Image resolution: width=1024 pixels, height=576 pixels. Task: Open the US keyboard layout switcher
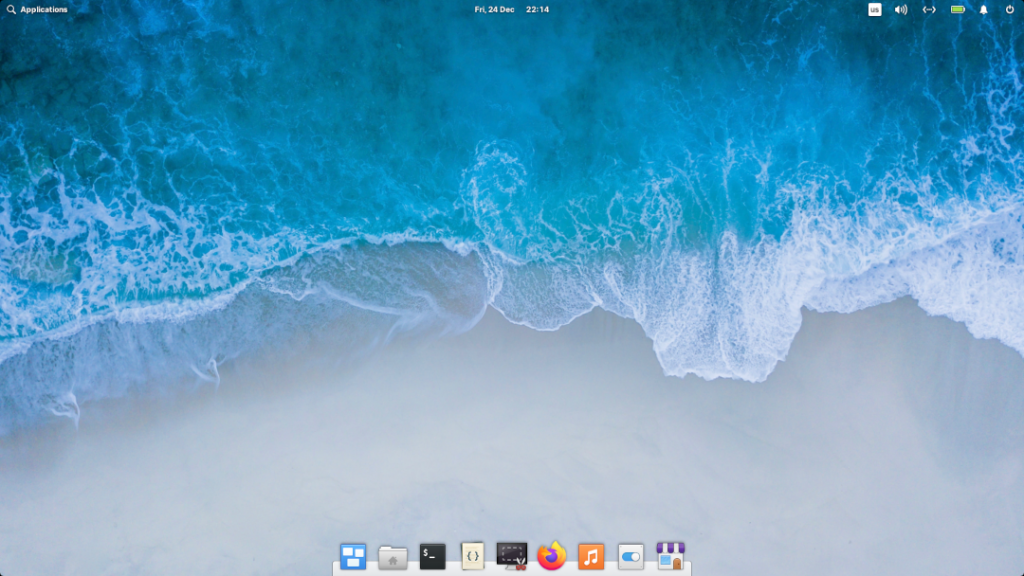pos(875,11)
